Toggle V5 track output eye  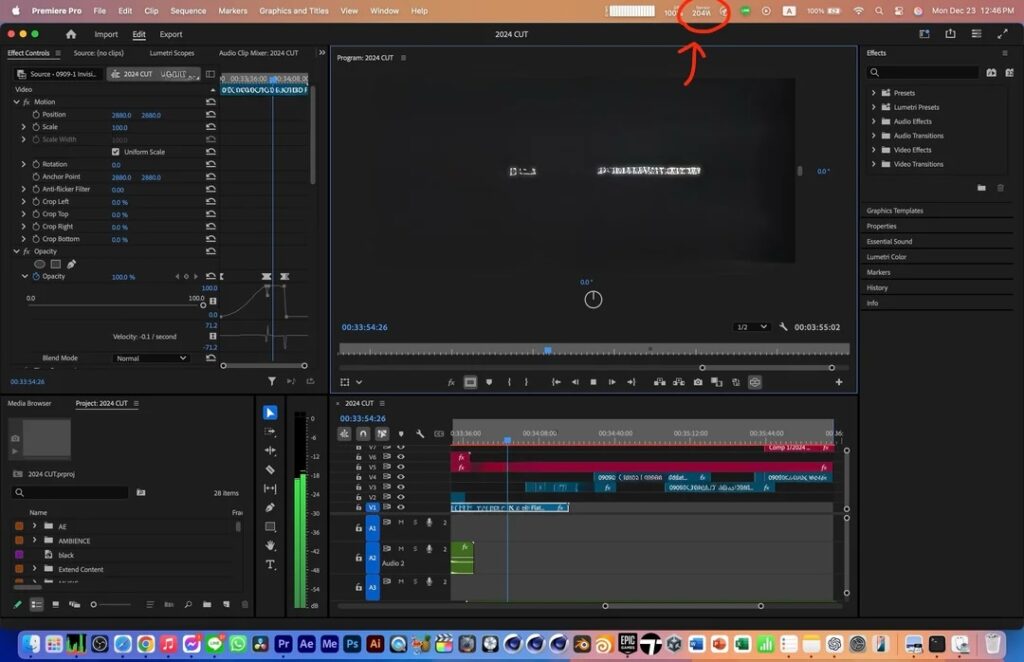tap(401, 467)
